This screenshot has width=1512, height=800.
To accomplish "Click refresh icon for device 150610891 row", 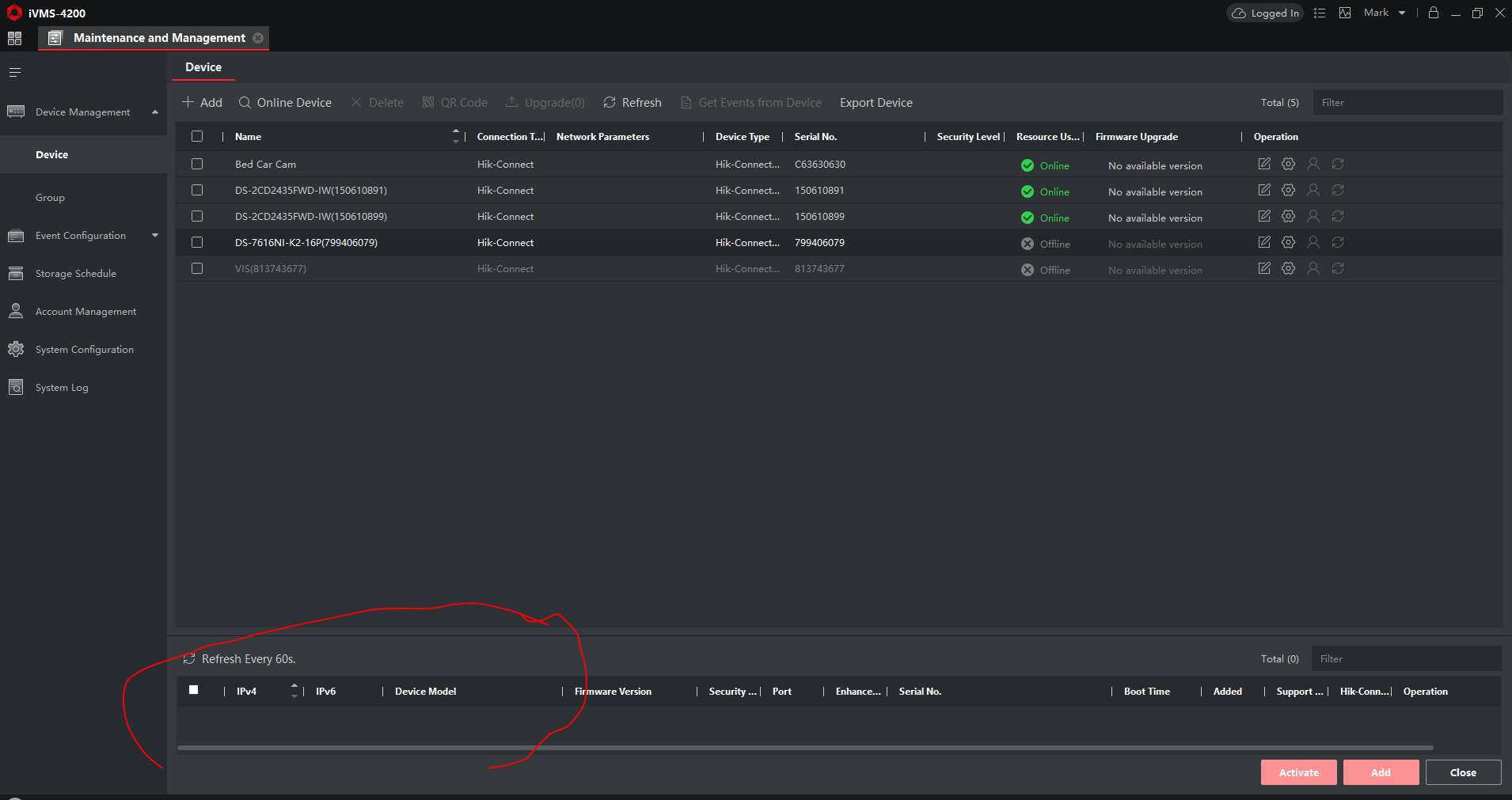I will point(1338,190).
